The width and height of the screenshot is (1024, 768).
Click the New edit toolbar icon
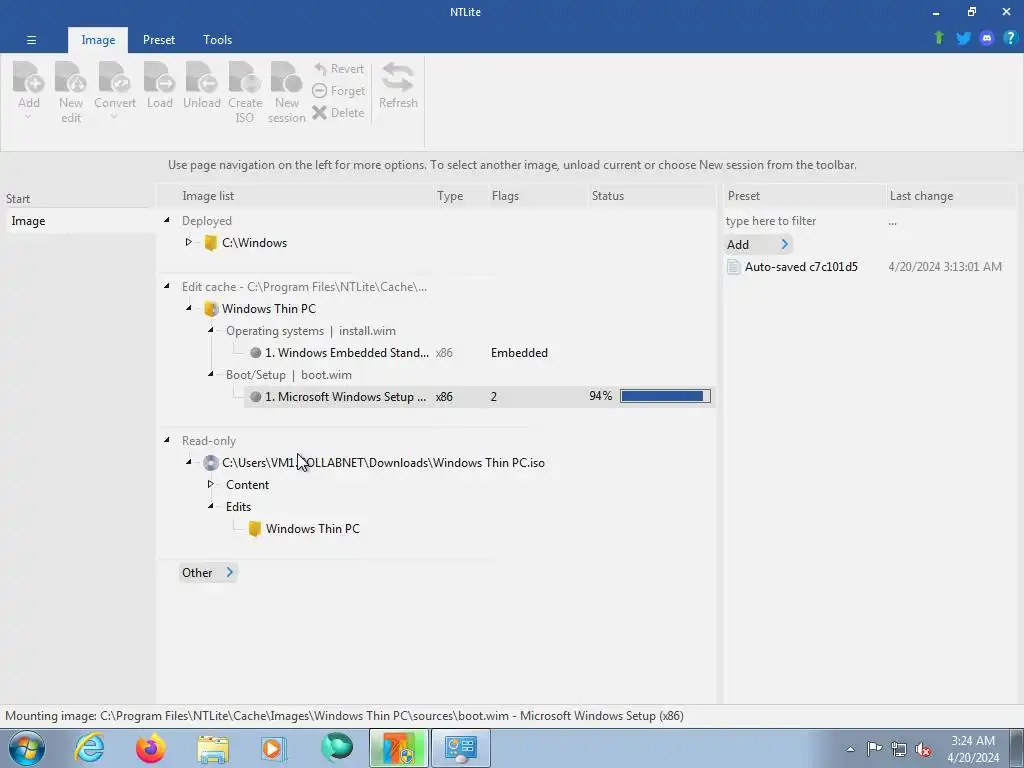click(x=71, y=77)
